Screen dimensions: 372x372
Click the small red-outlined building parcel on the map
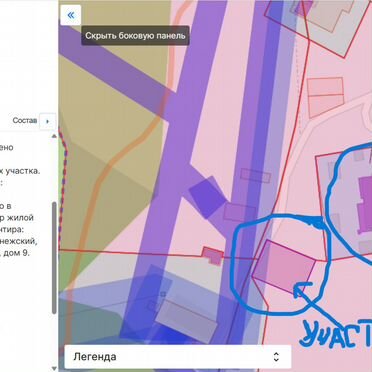pos(213,256)
